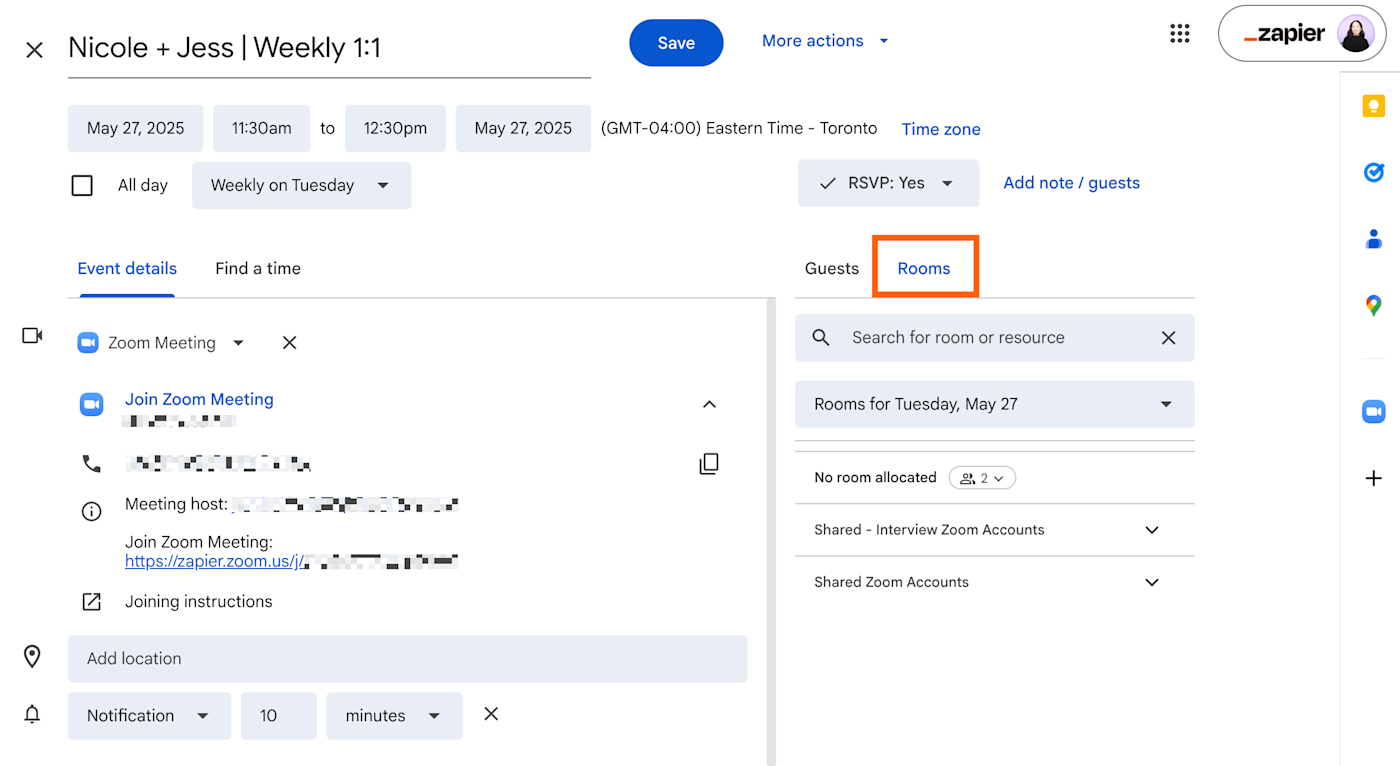Click the Search for room or resource field

(994, 338)
